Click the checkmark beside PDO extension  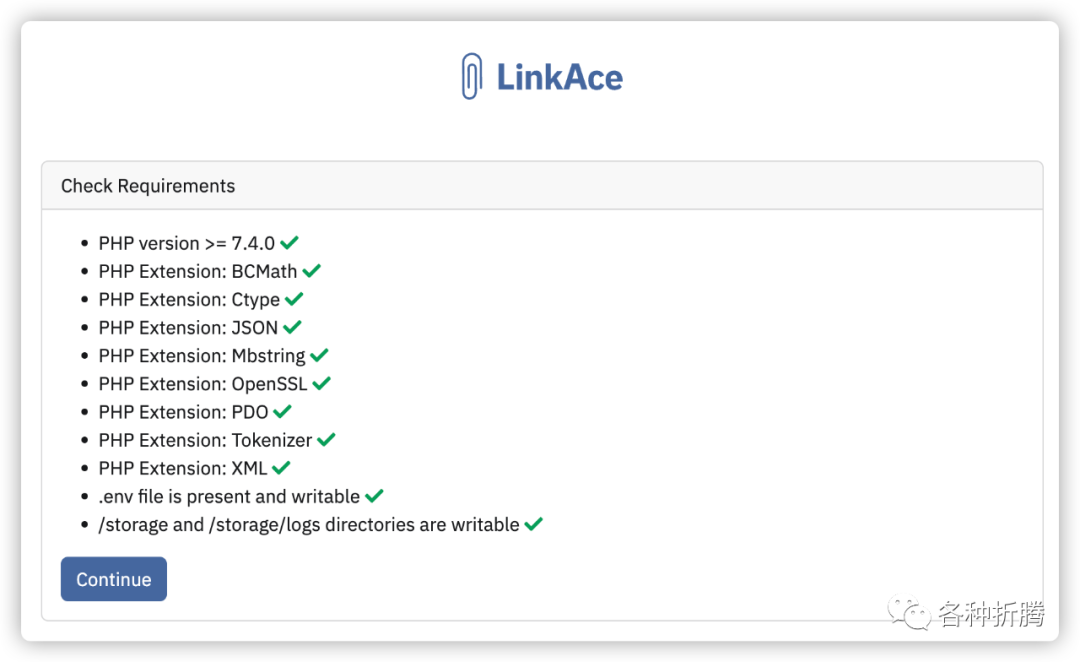click(x=282, y=411)
